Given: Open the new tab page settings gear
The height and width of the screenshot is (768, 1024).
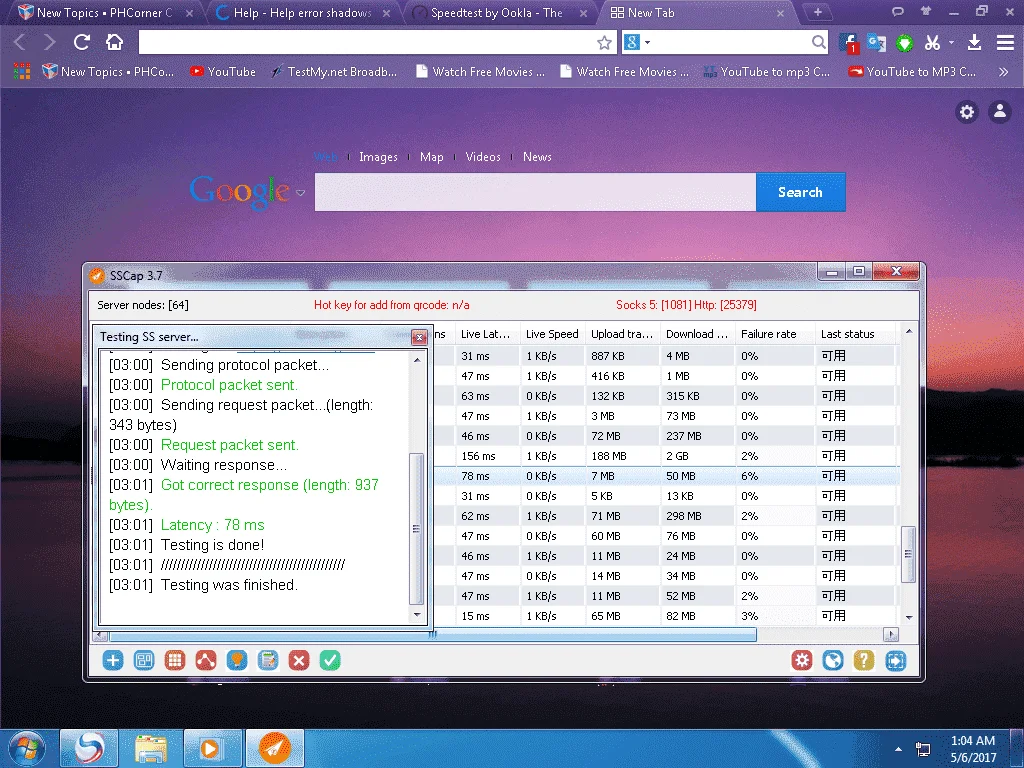Looking at the screenshot, I should coord(967,112).
